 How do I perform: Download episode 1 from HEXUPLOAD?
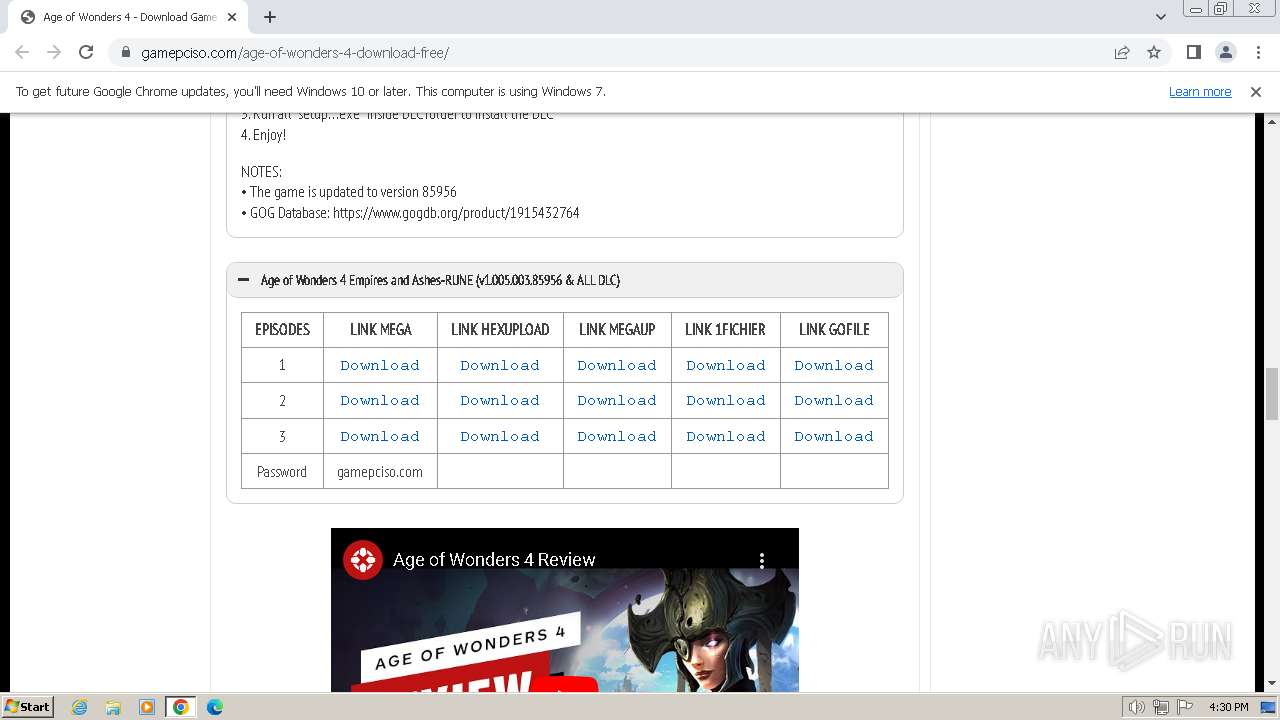500,365
